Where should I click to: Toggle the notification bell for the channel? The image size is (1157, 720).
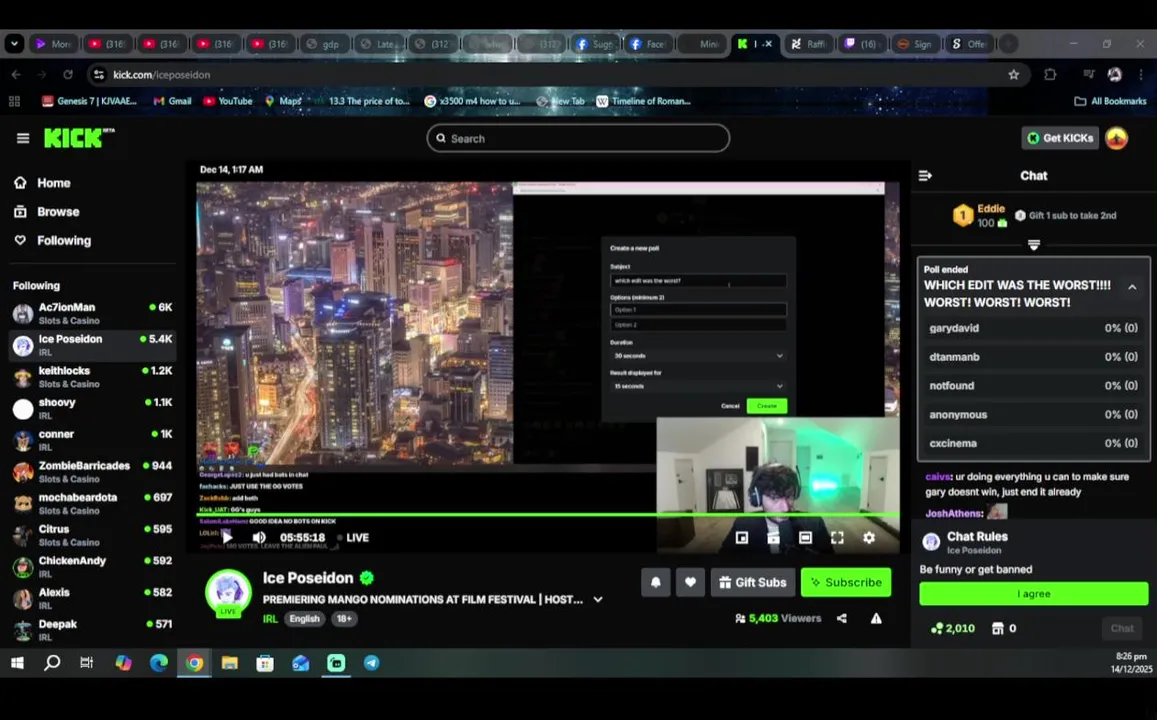[656, 582]
